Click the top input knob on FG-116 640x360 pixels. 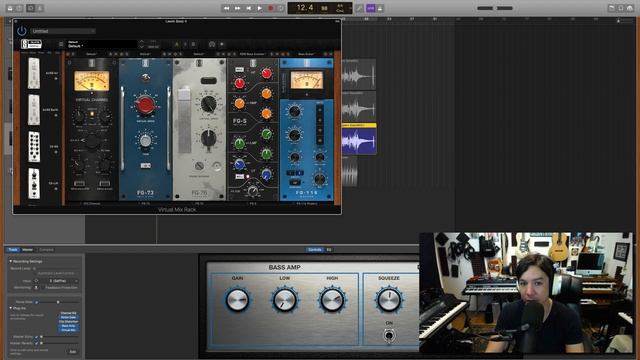[x=294, y=111]
